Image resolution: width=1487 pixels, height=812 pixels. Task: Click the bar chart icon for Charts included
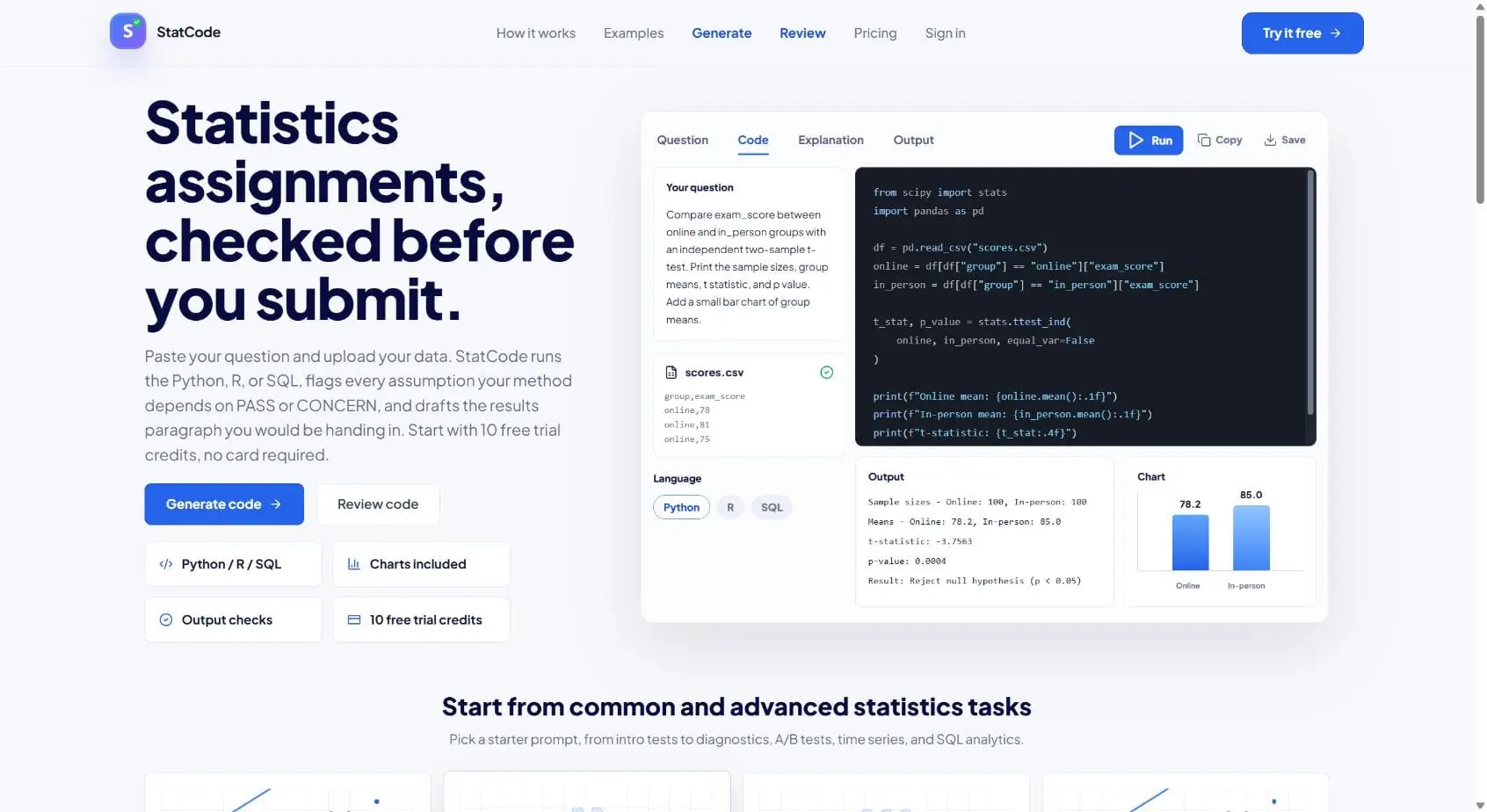click(354, 564)
